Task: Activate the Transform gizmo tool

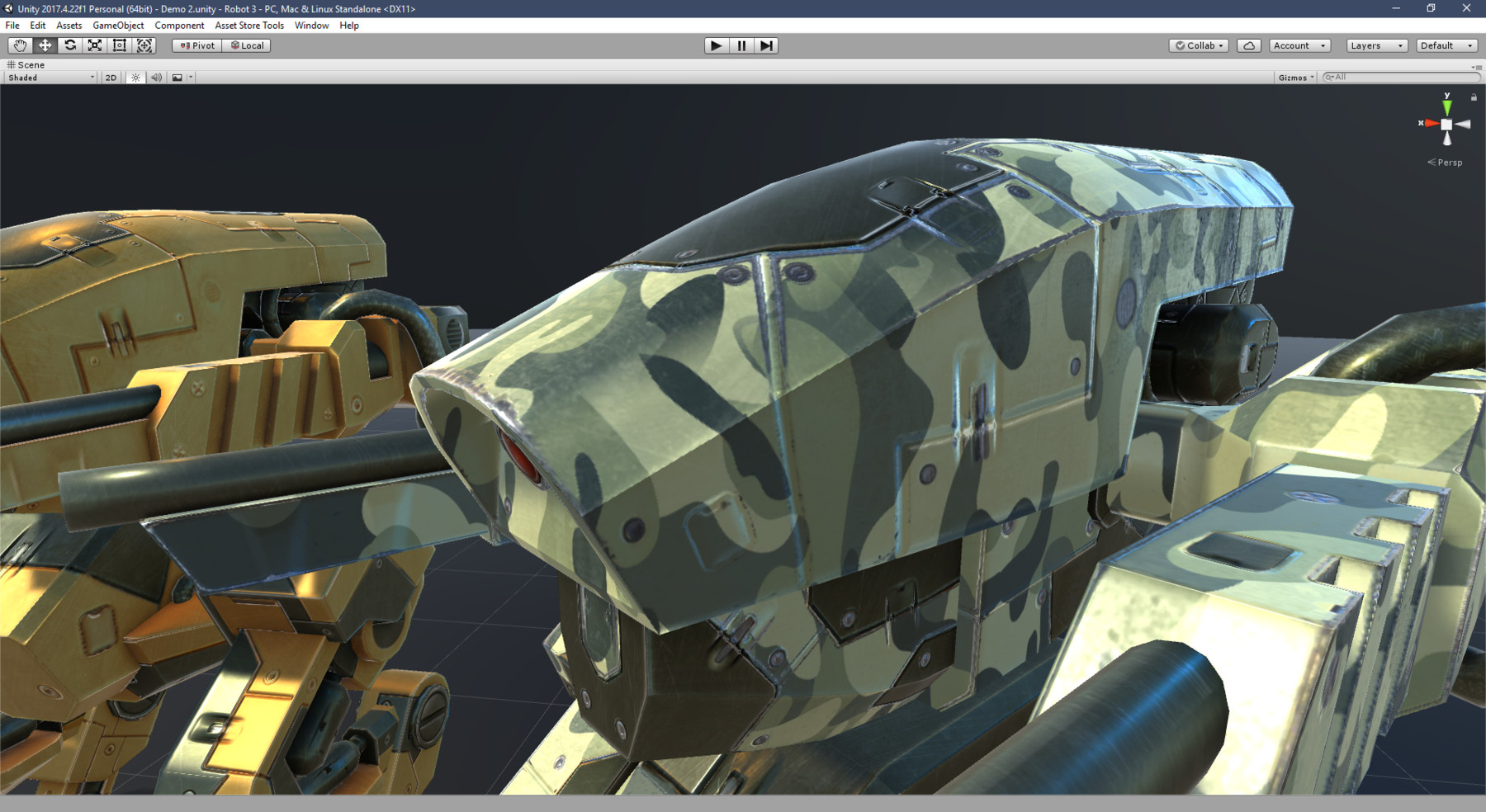Action: (x=145, y=45)
